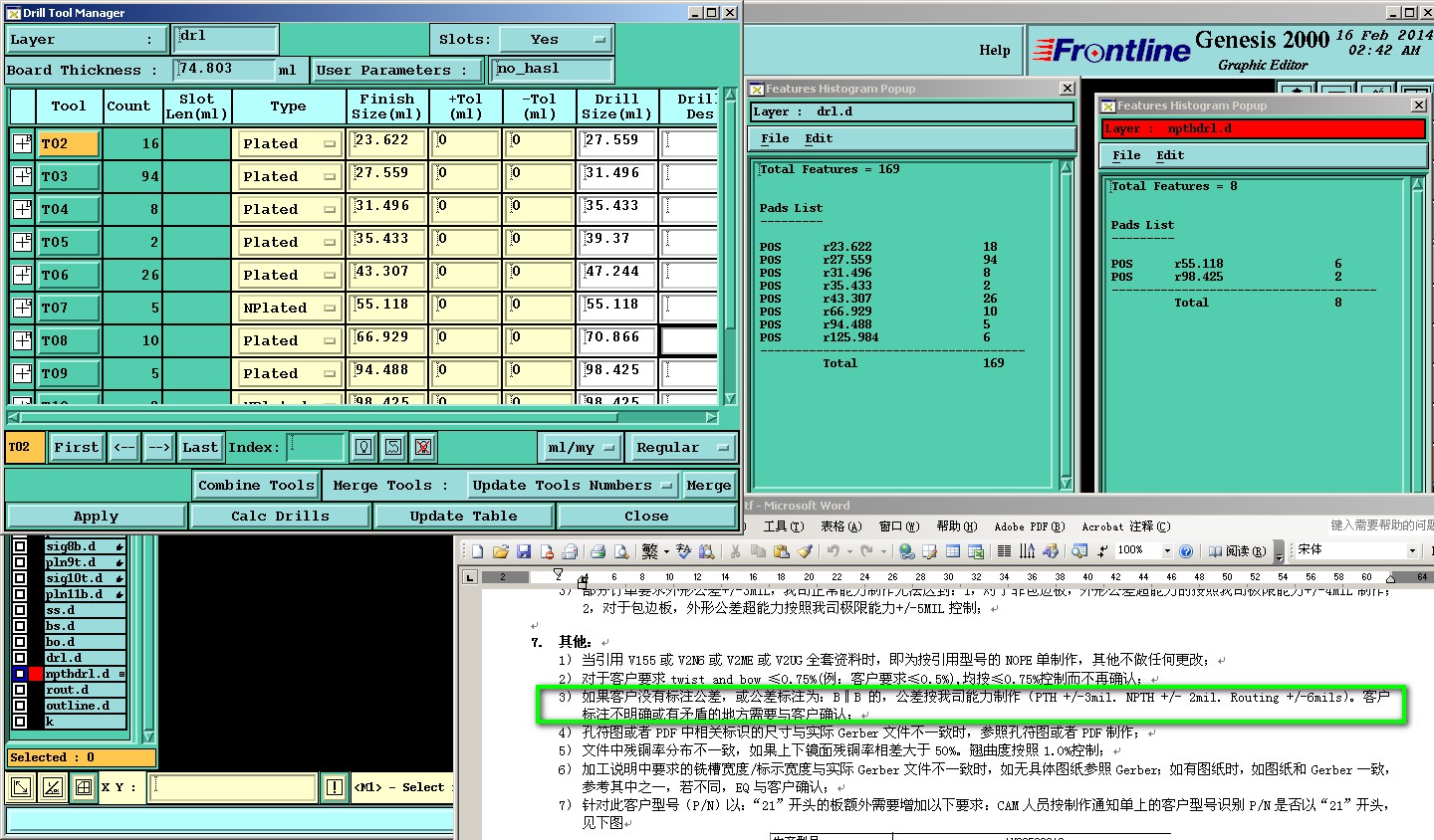Open the Type dropdown for tool T07
This screenshot has height=840, width=1434.
click(x=289, y=308)
